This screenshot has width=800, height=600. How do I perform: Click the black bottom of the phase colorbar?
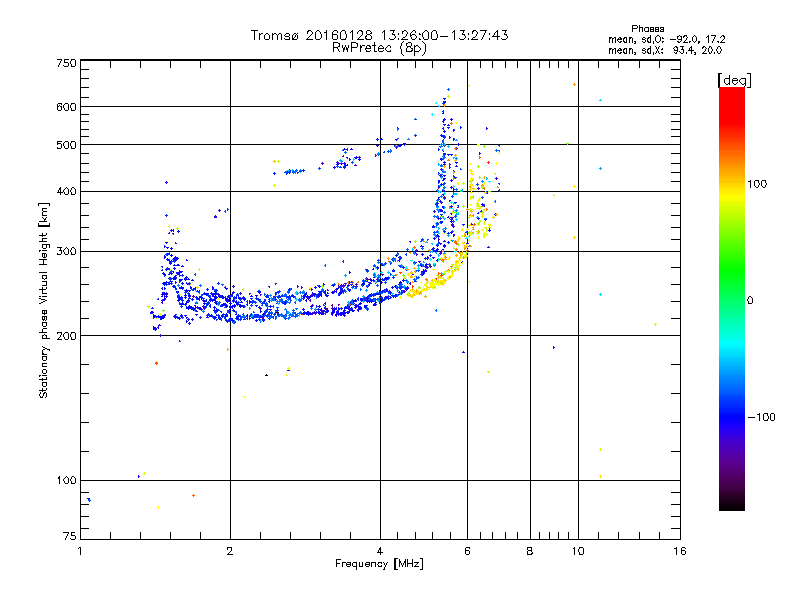pos(732,504)
